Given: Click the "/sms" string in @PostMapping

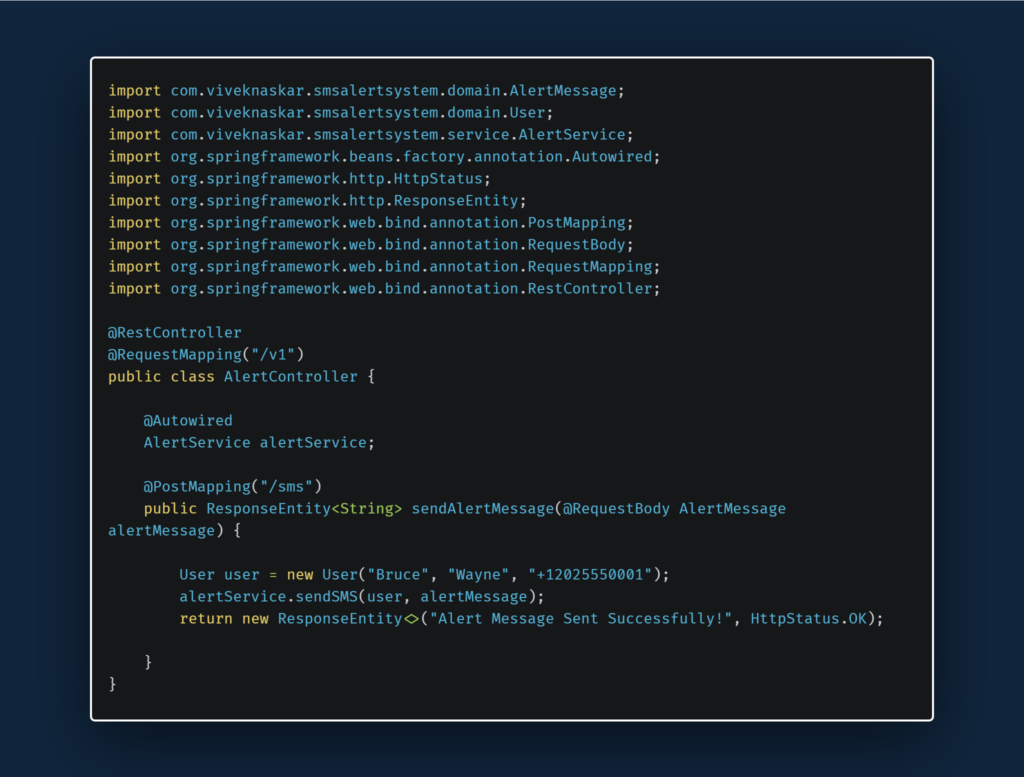Looking at the screenshot, I should point(286,486).
